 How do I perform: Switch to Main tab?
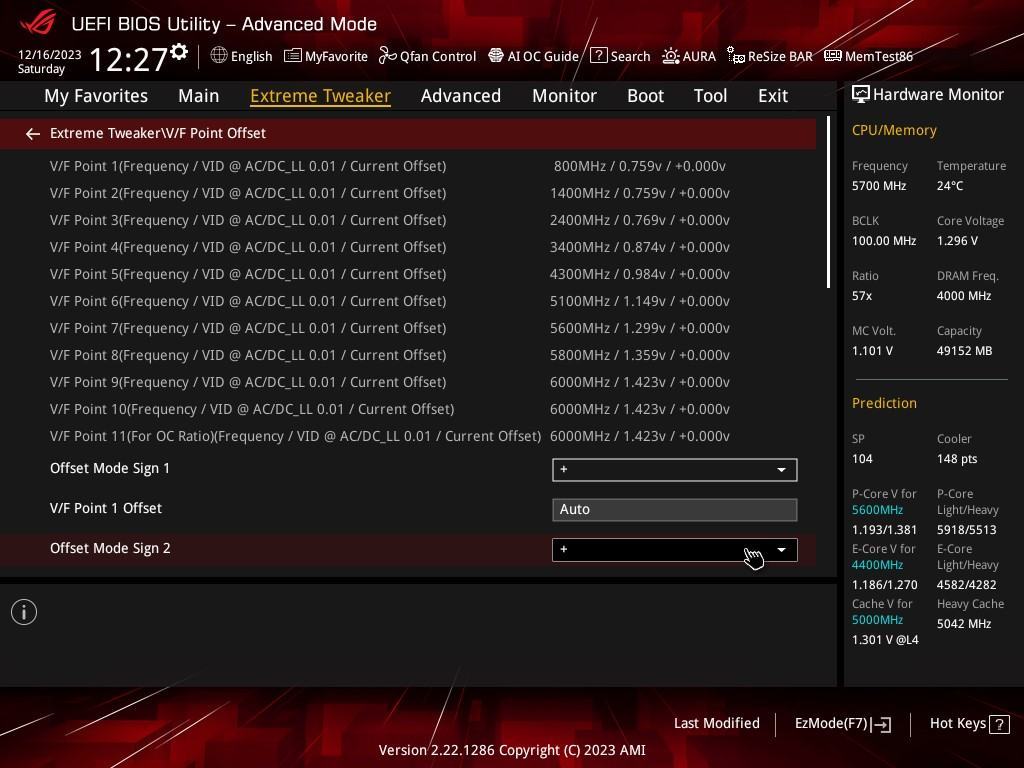(199, 96)
